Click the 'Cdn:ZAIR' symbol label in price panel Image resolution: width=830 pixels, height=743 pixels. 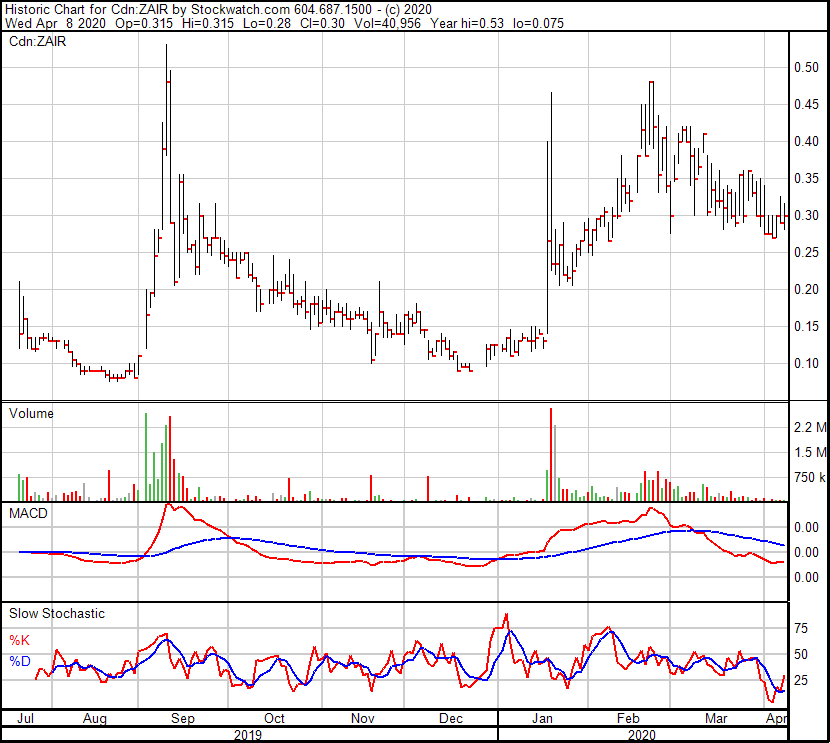coord(38,41)
